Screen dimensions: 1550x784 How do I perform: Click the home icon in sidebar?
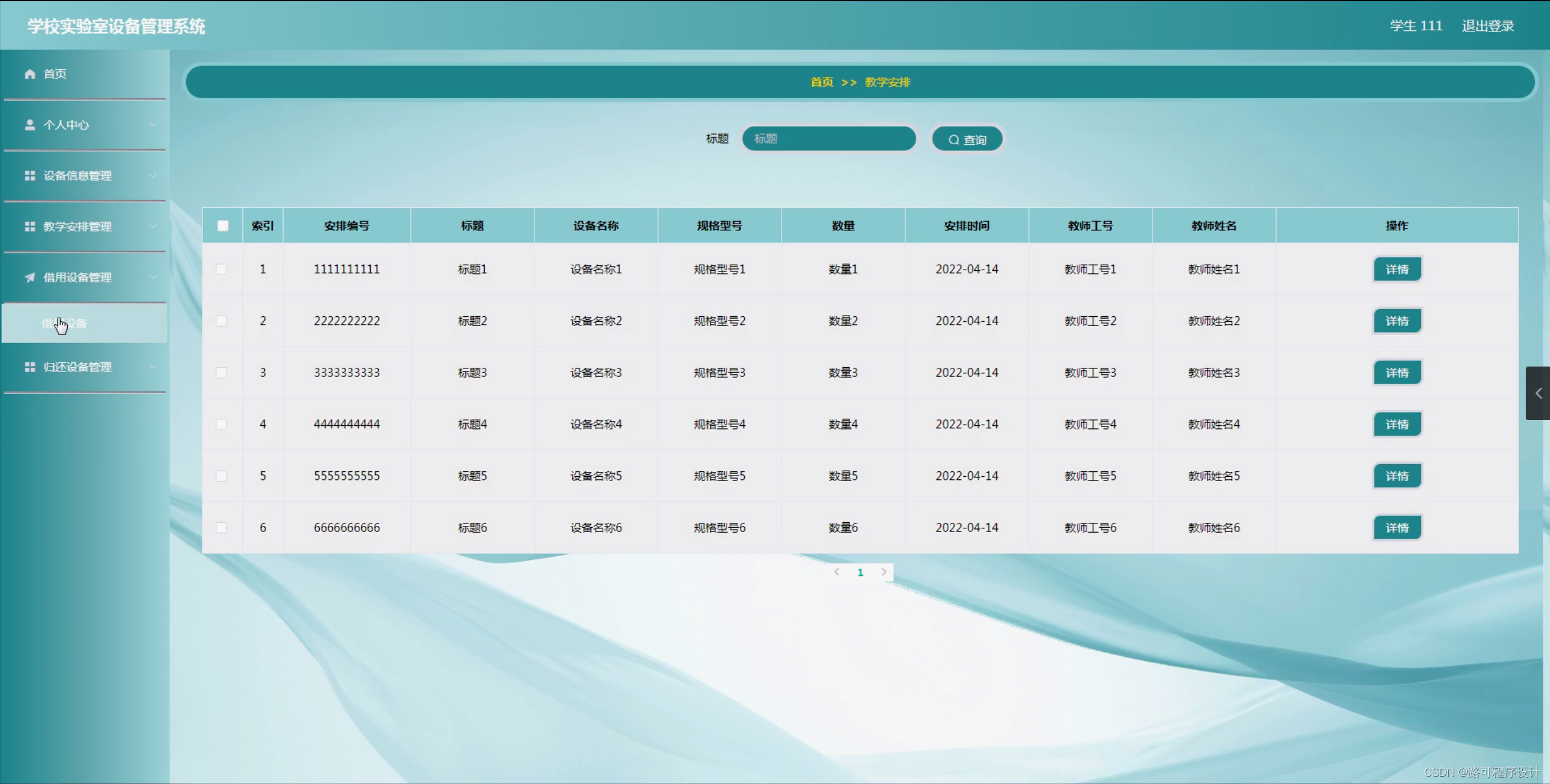[x=30, y=74]
